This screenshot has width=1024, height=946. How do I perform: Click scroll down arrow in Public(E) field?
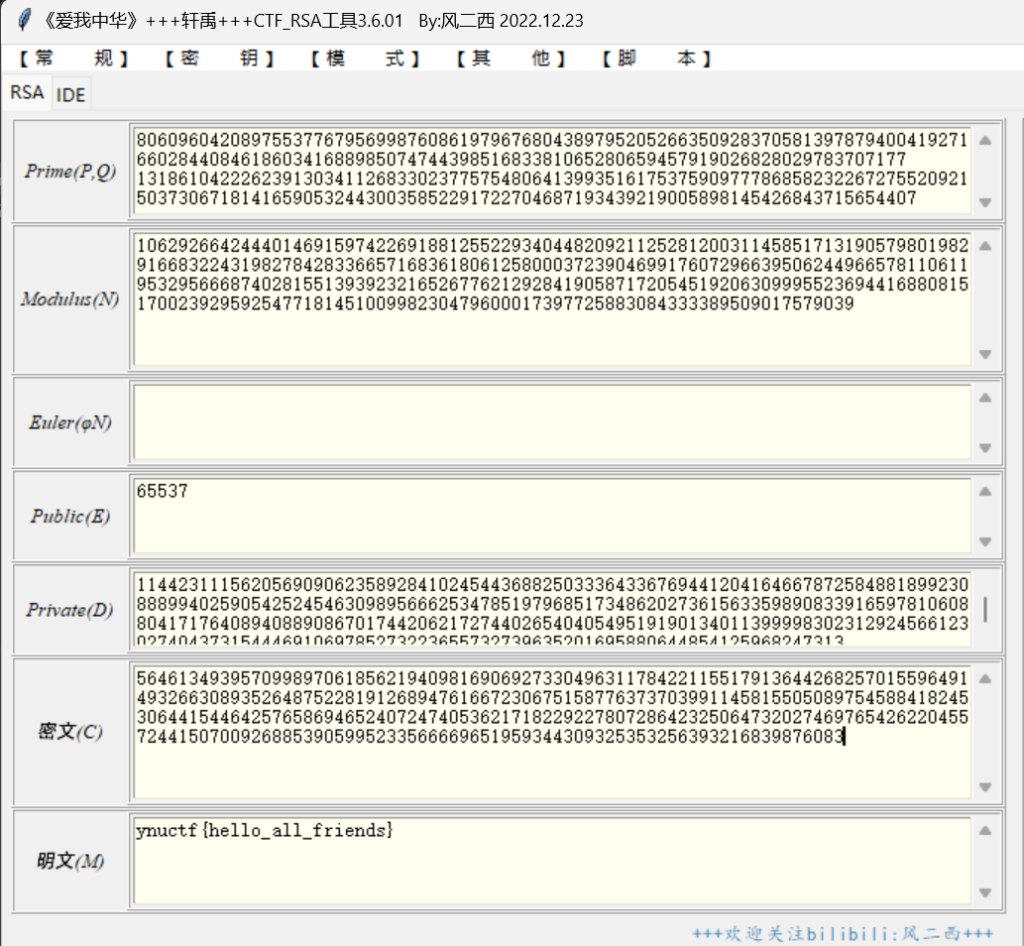click(985, 542)
